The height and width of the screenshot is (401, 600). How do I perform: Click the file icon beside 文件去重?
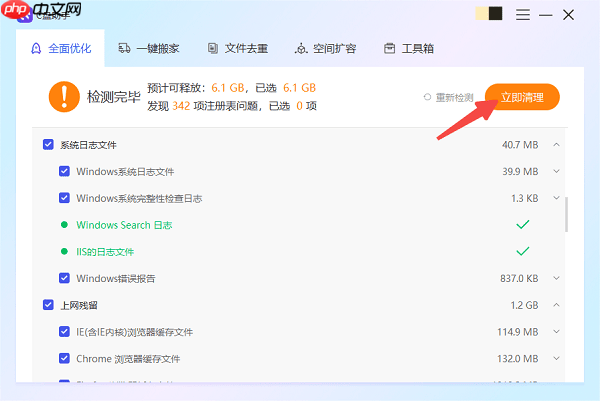pos(213,48)
